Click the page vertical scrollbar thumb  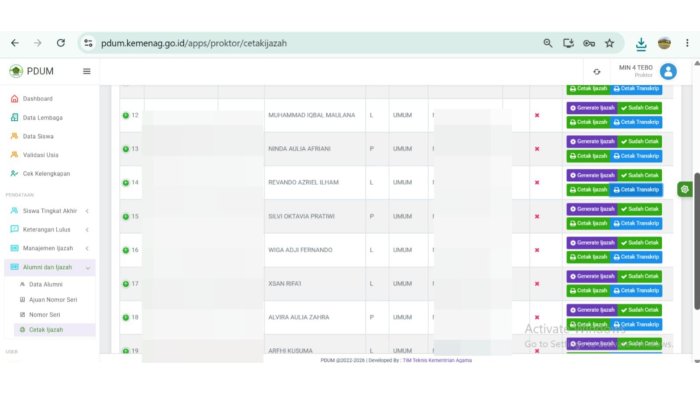(696, 241)
